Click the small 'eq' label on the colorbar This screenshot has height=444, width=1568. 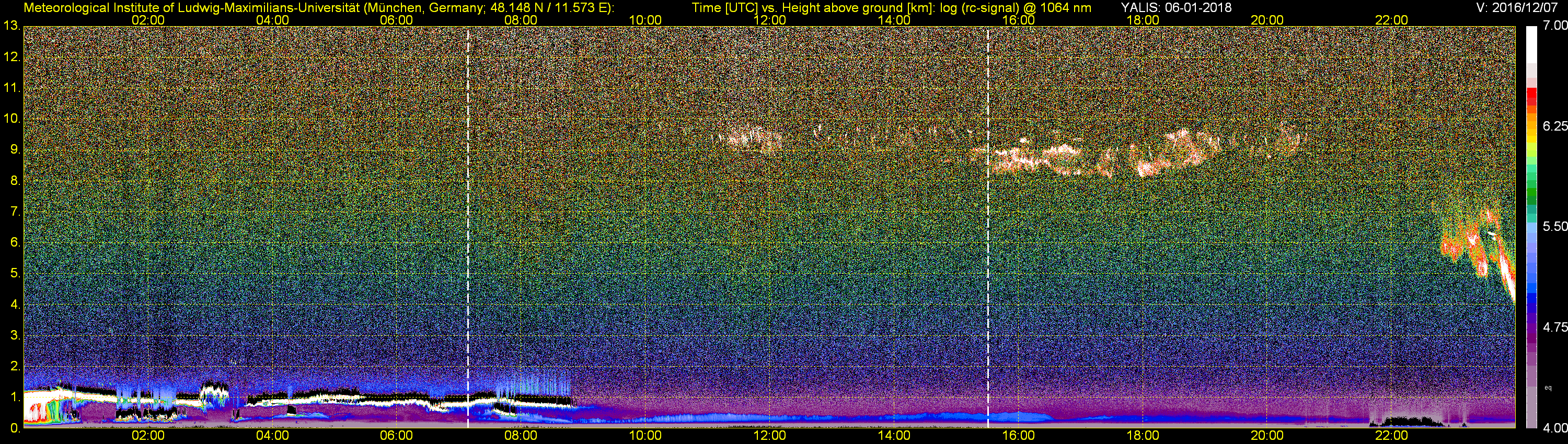click(1548, 388)
